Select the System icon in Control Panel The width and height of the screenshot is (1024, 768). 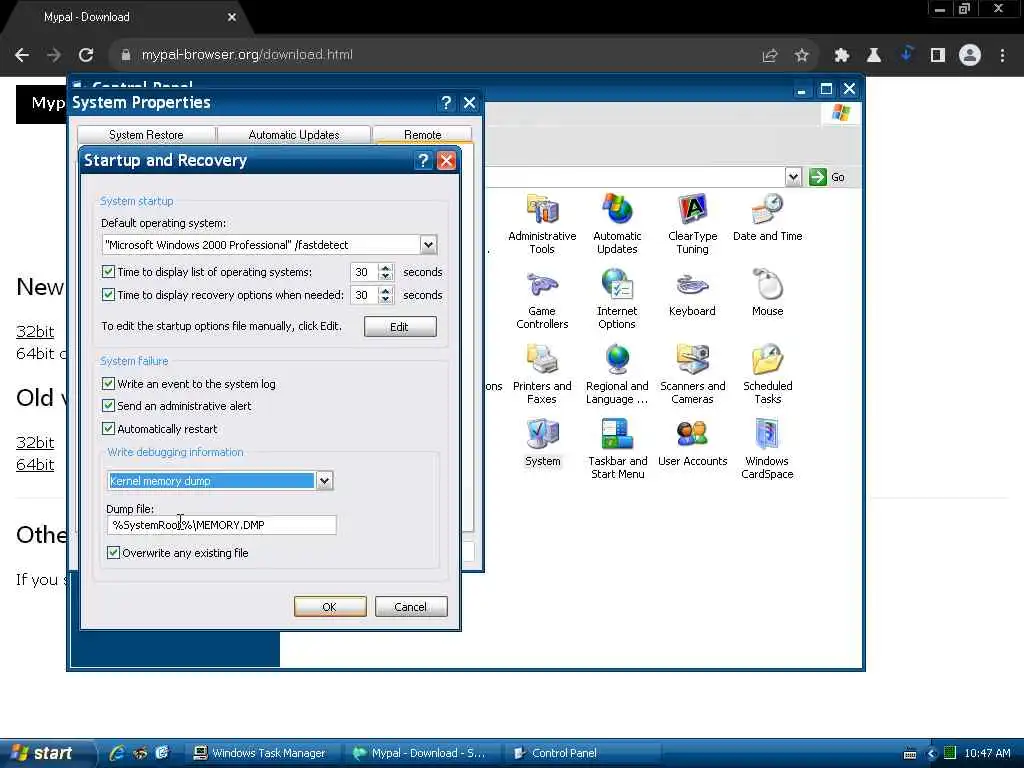[x=542, y=443]
